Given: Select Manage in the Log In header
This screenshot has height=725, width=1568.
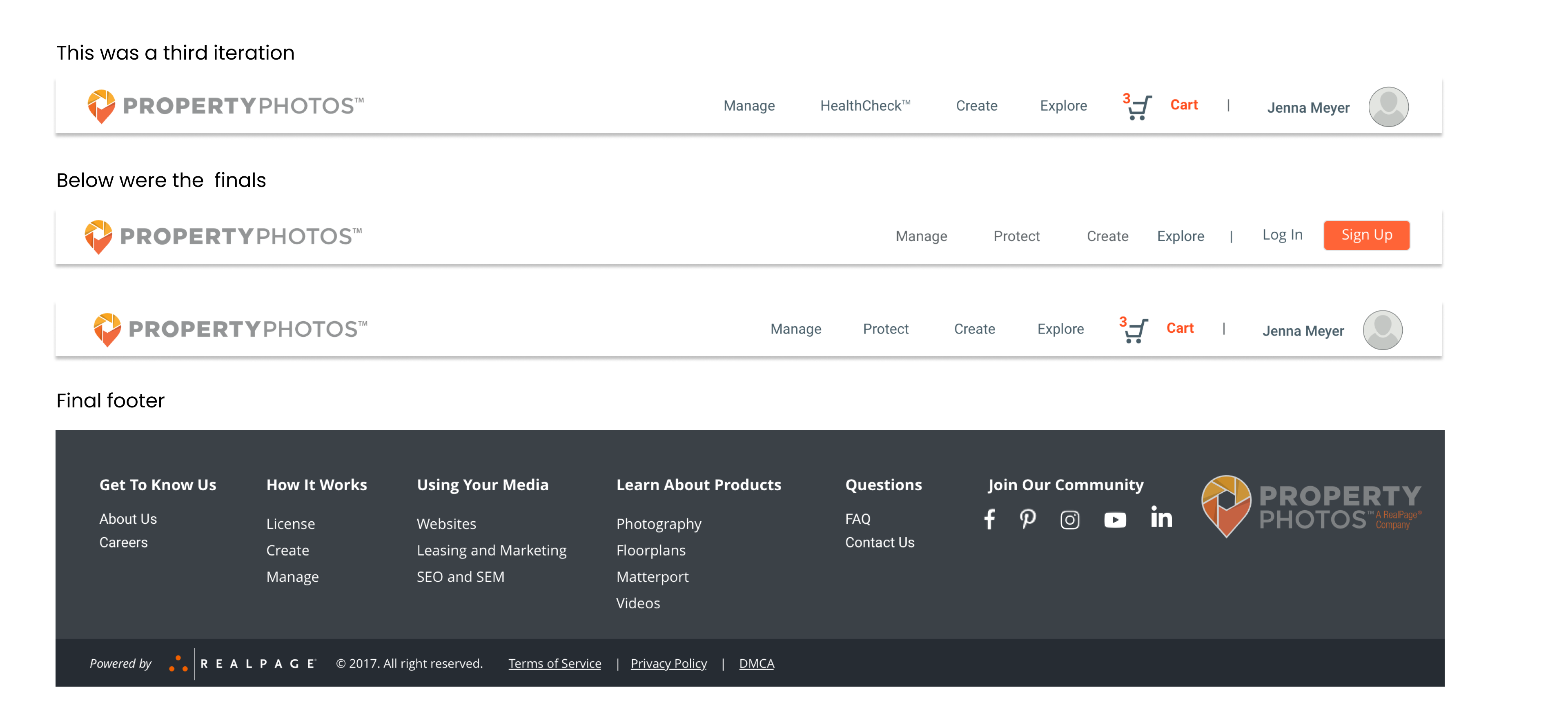Looking at the screenshot, I should pos(921,236).
